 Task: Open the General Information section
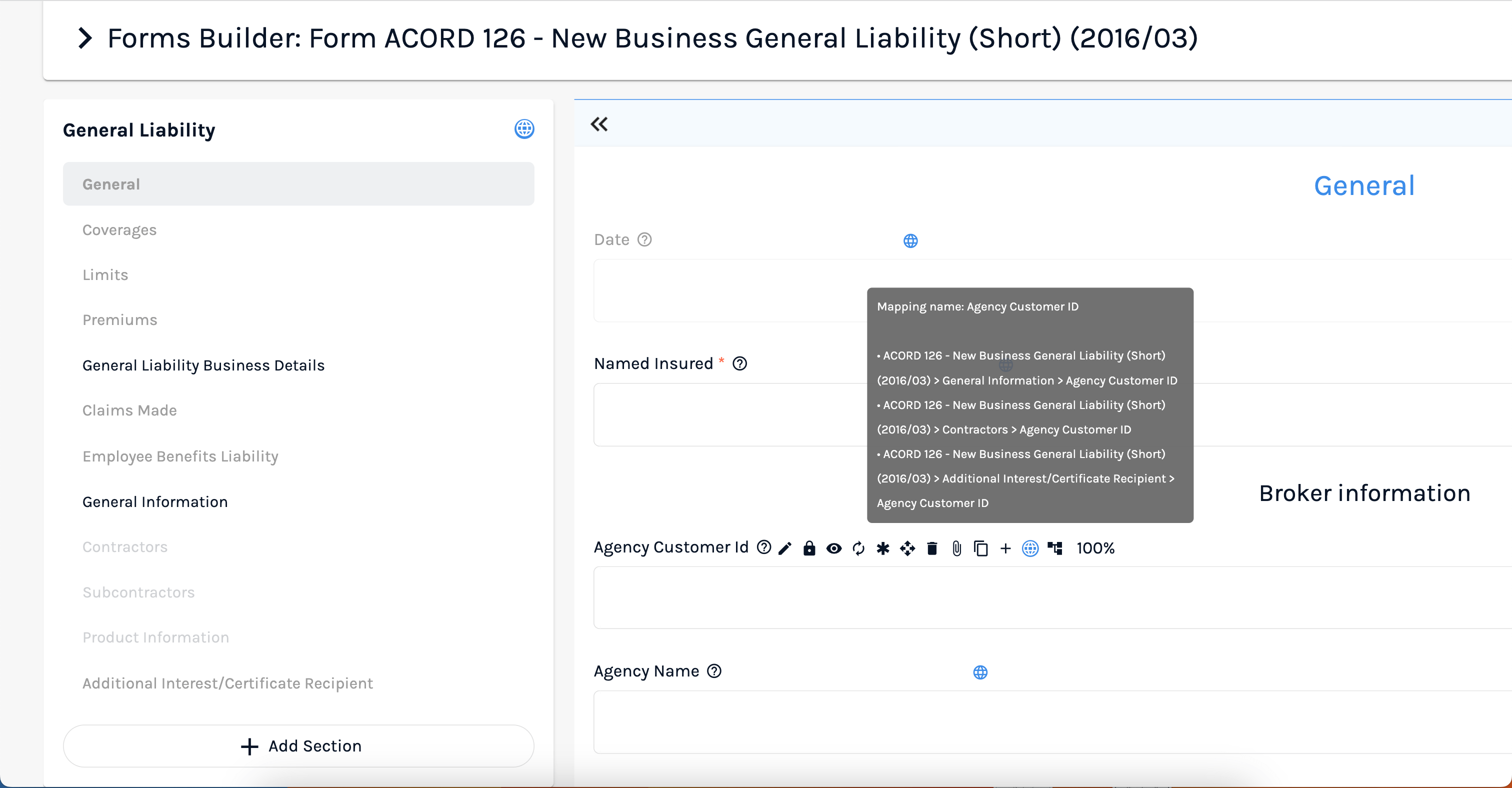pos(155,501)
